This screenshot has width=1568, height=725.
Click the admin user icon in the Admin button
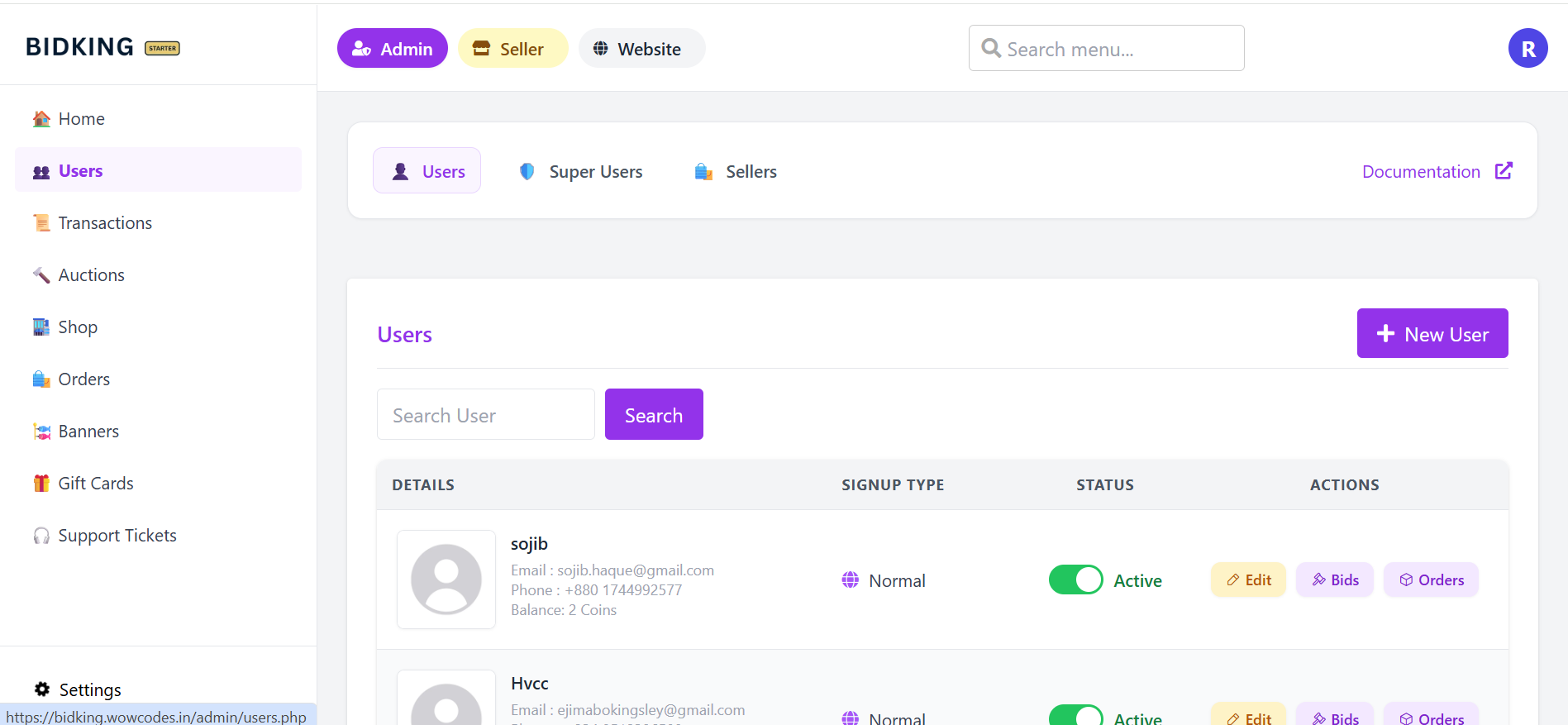point(361,49)
